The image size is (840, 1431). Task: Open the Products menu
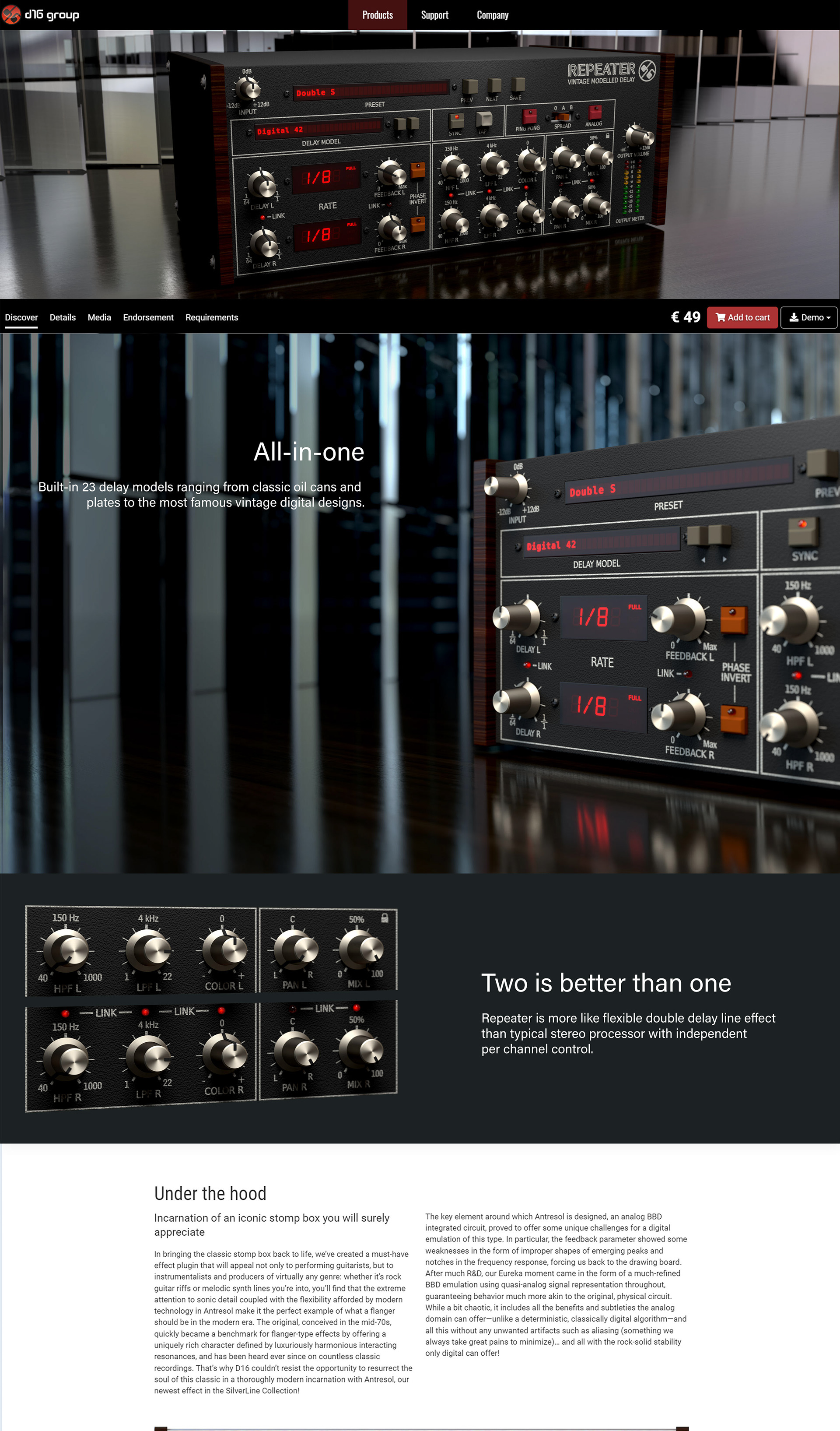point(378,15)
